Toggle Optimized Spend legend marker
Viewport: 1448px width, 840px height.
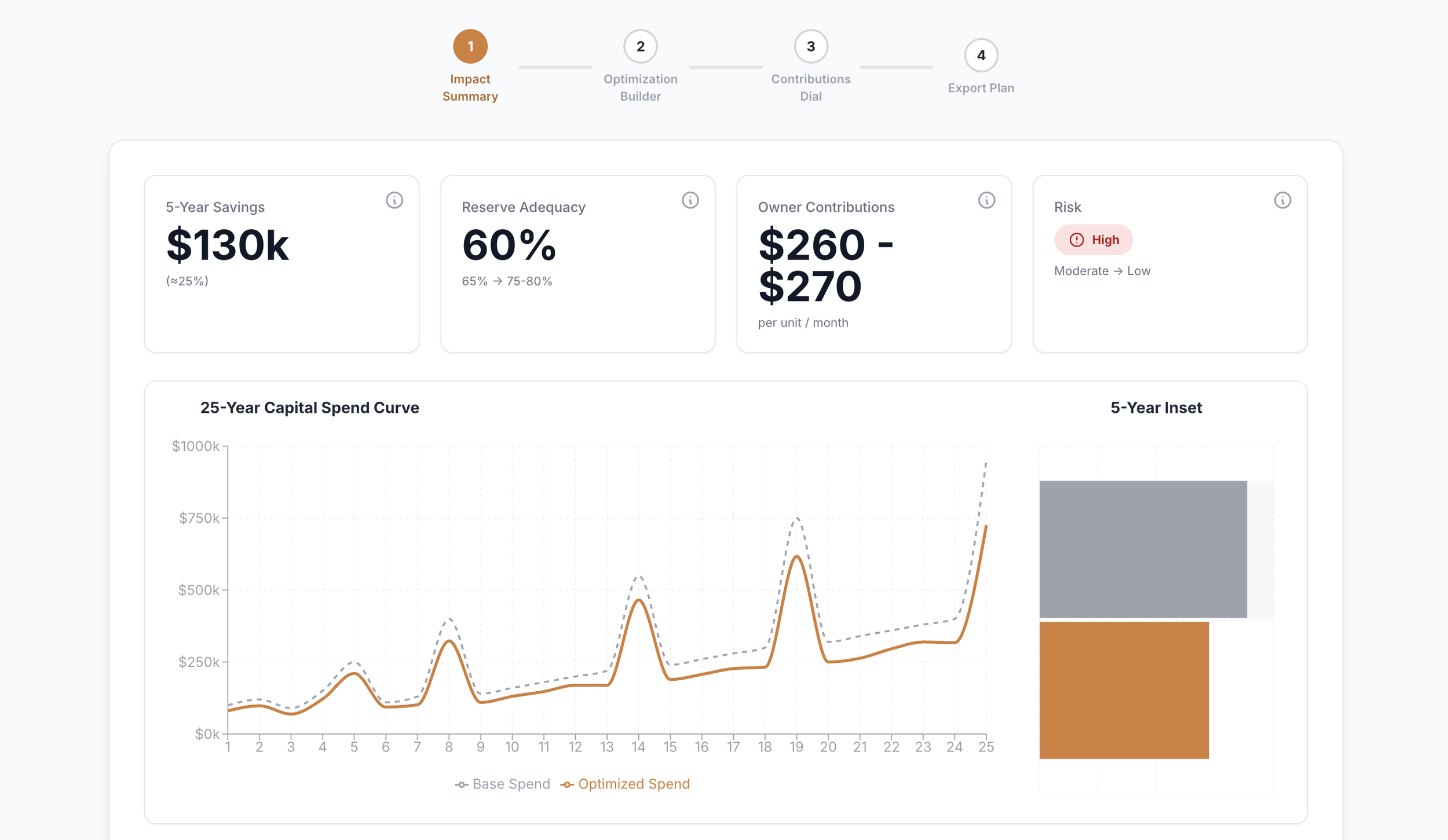[x=567, y=785]
